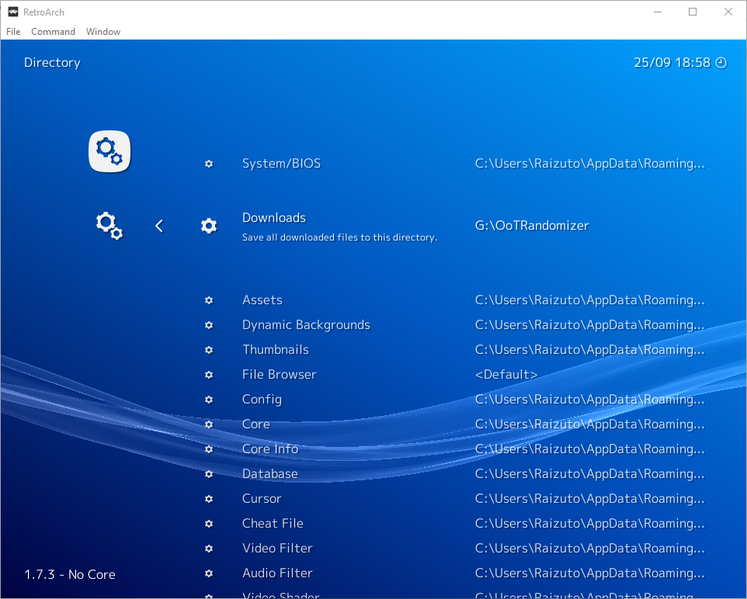Select the Audio Filter directory entry
This screenshot has height=599, width=747.
pyautogui.click(x=277, y=573)
